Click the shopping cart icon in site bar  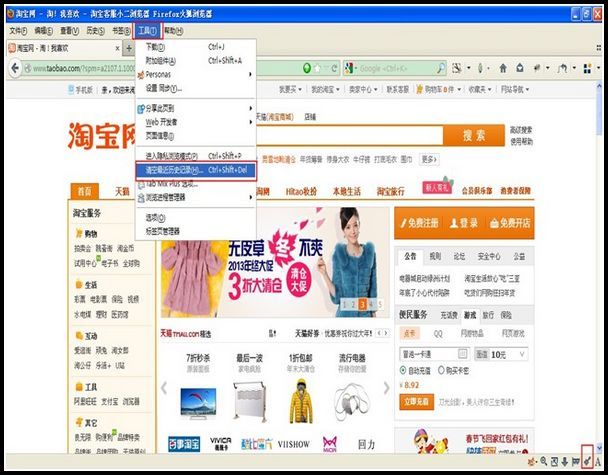coord(420,89)
